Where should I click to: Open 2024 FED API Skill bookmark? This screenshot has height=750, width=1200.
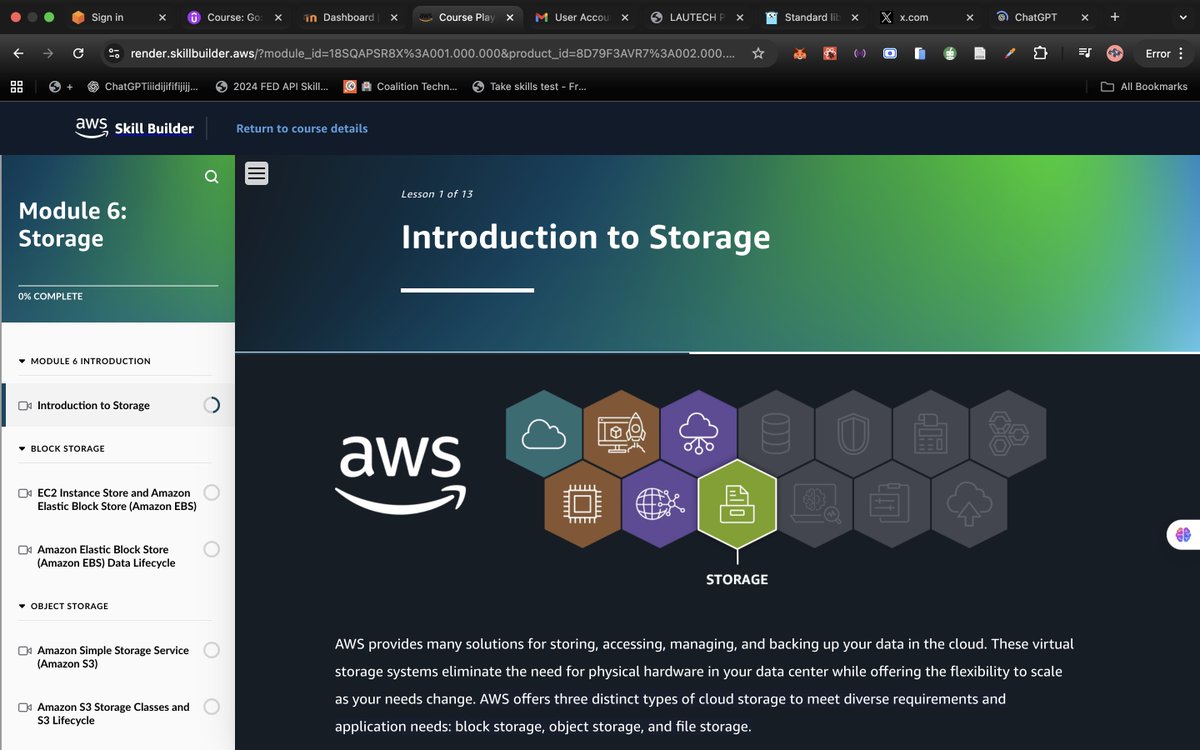coord(271,87)
